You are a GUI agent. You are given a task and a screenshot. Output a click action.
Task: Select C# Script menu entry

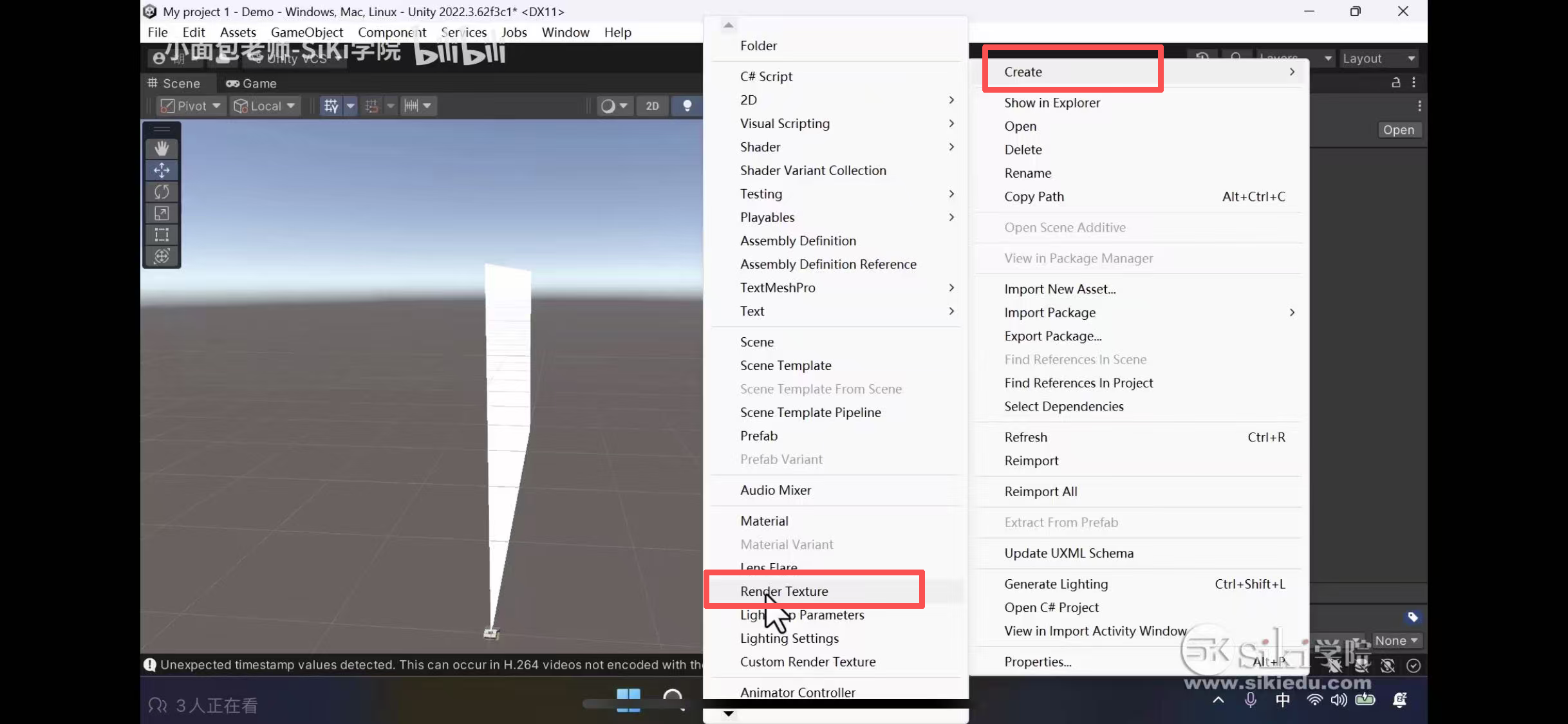point(835,76)
